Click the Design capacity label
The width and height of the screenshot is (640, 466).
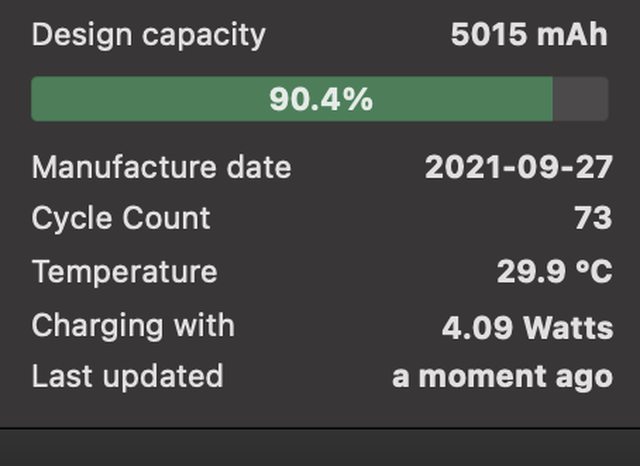pyautogui.click(x=148, y=36)
